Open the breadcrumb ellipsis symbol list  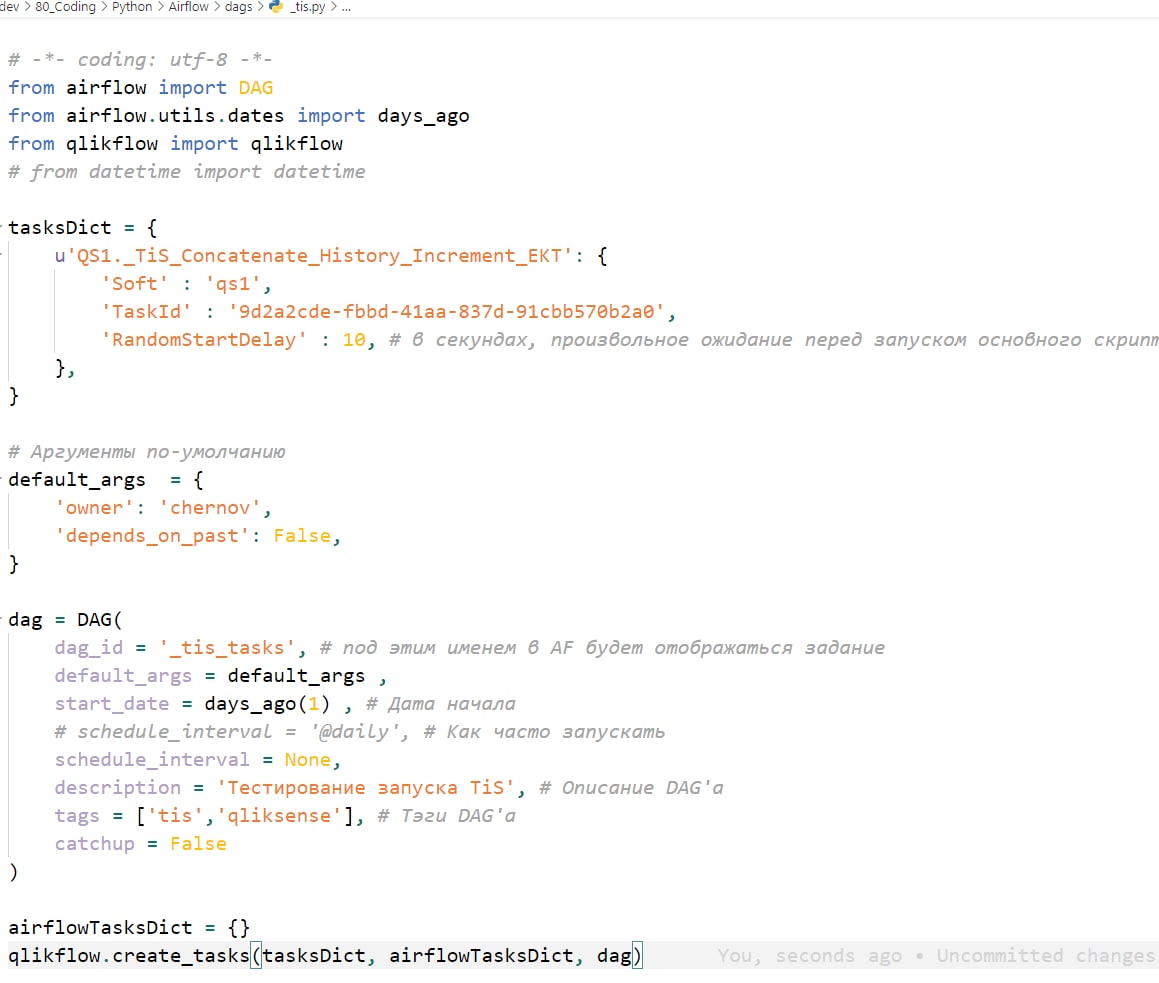click(346, 7)
